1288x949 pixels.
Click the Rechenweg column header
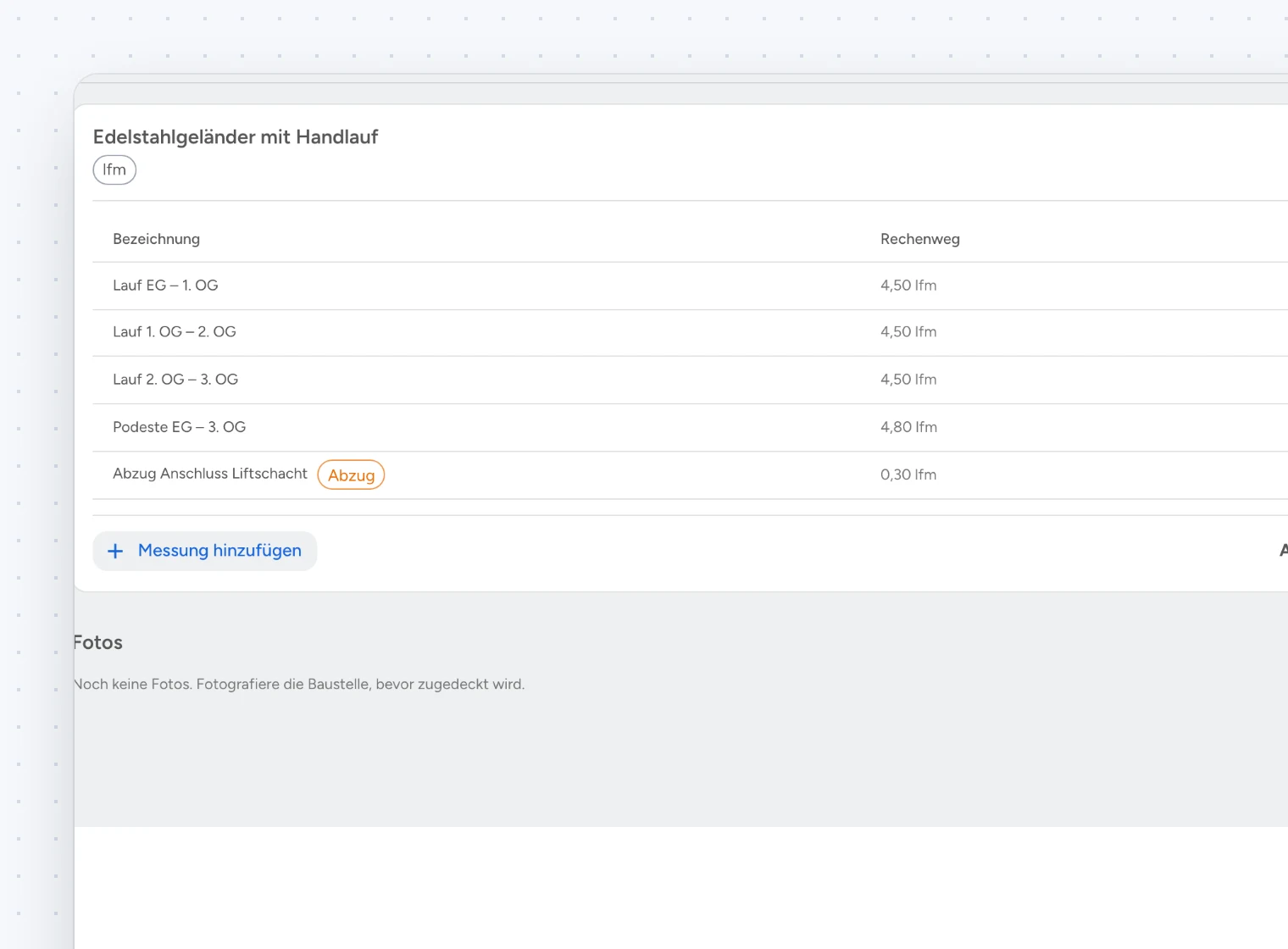[920, 239]
